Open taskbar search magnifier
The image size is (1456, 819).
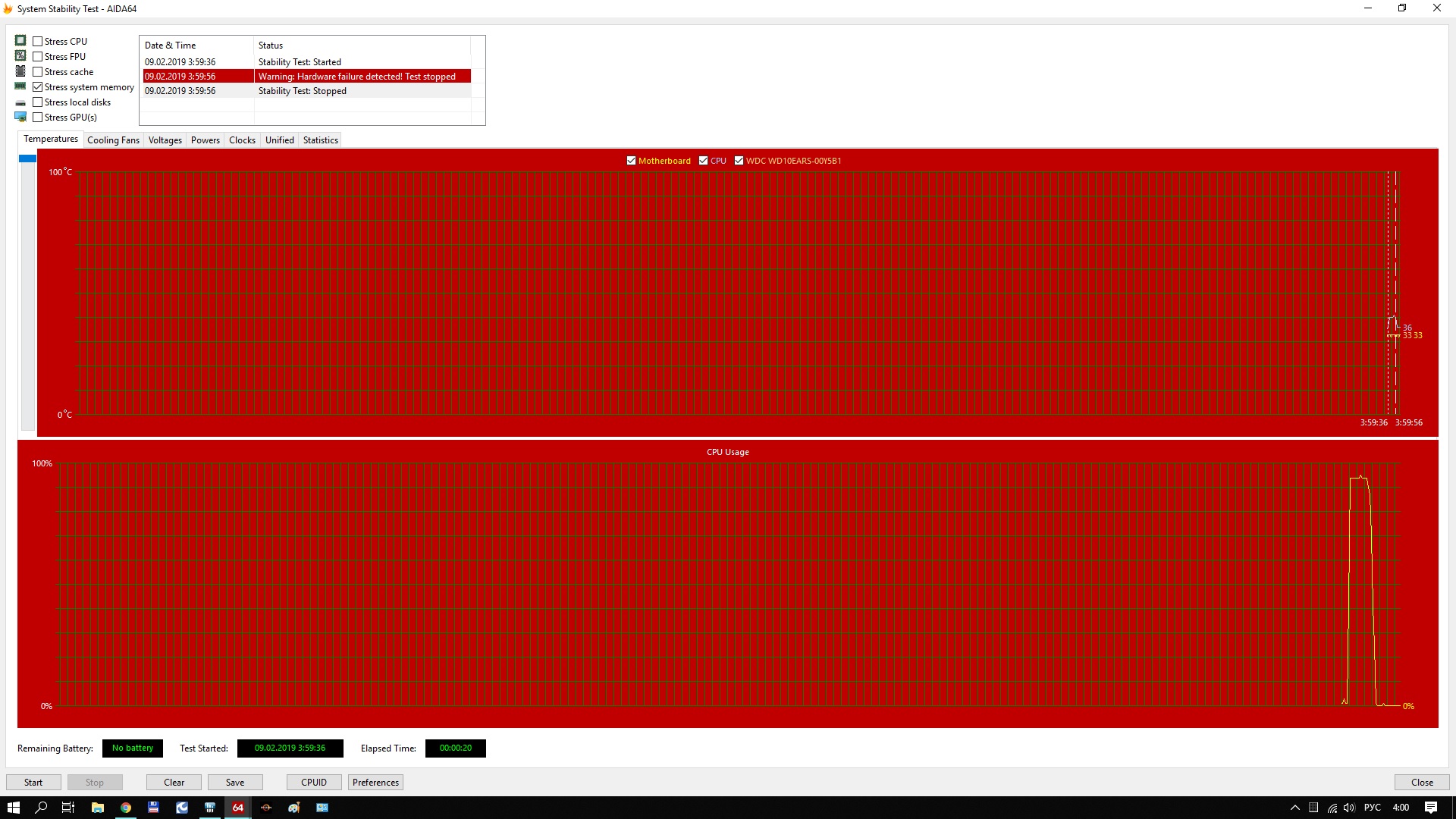[41, 808]
